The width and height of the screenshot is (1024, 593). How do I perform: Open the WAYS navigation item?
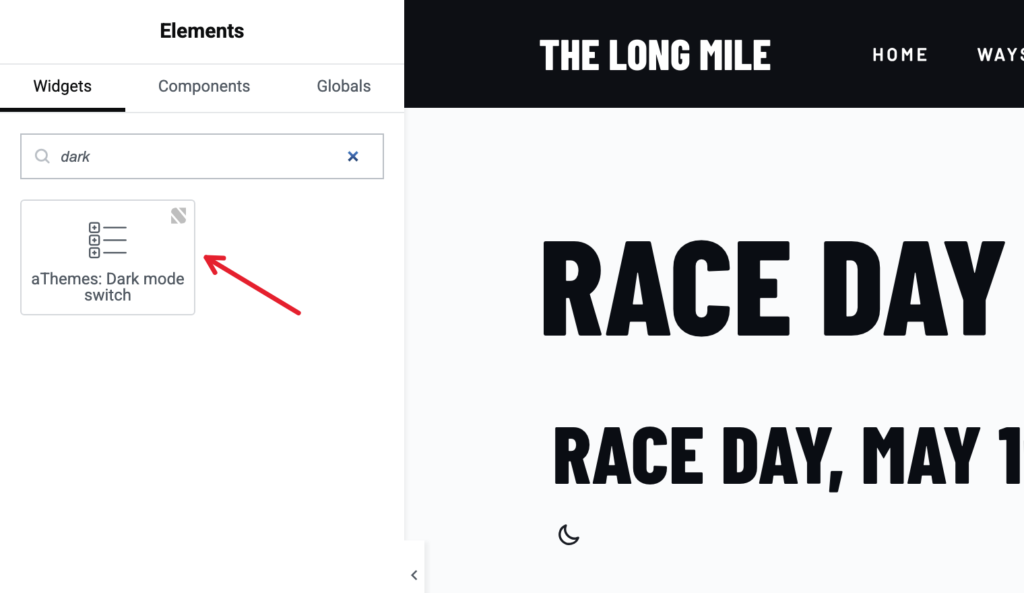1000,55
